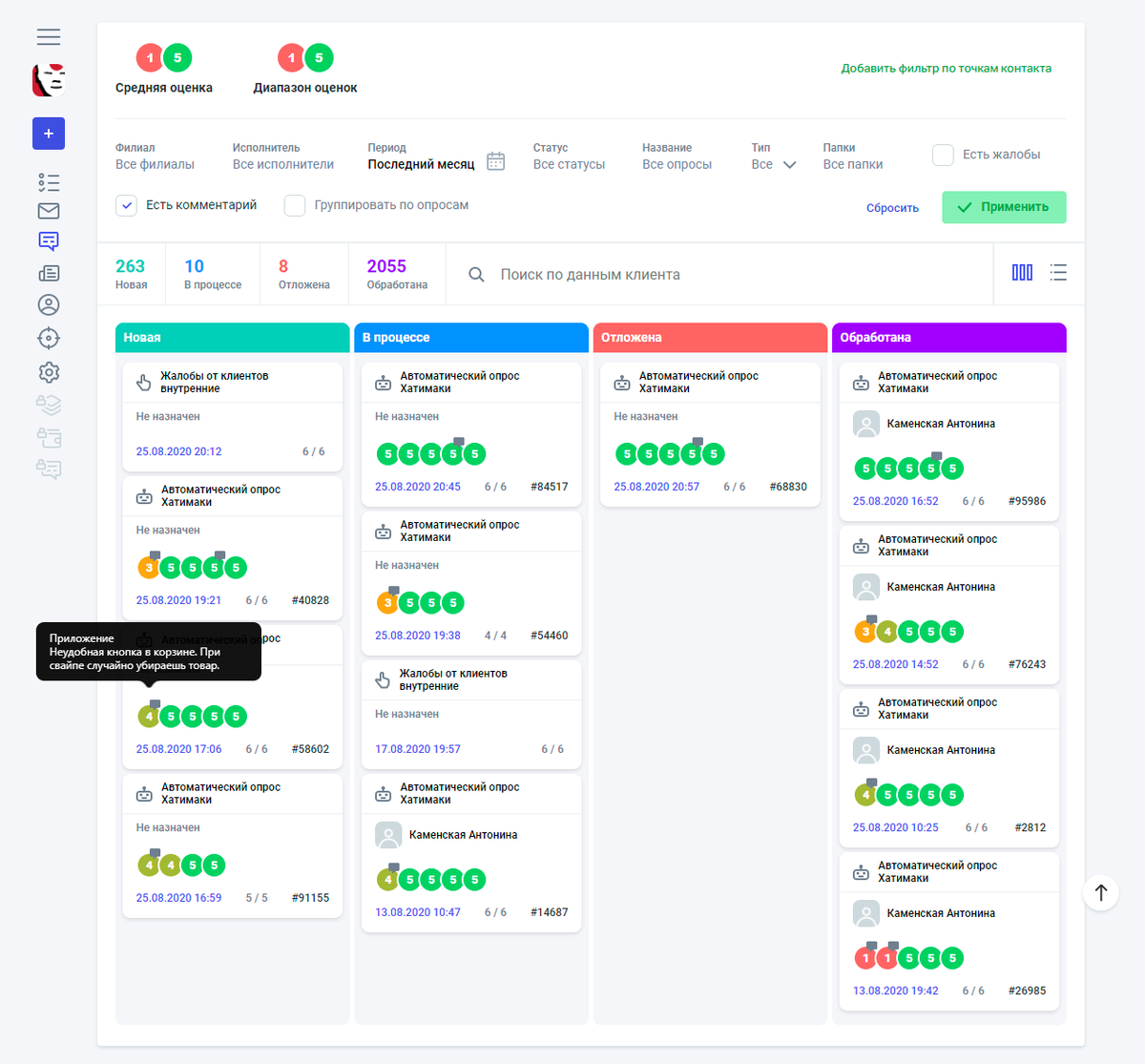Open the checklist tasks icon in sidebar
Viewport: 1145px width, 1064px height.
(49, 182)
